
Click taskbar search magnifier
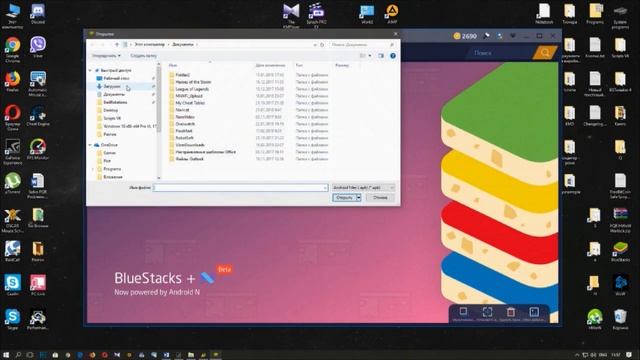click(x=18, y=355)
